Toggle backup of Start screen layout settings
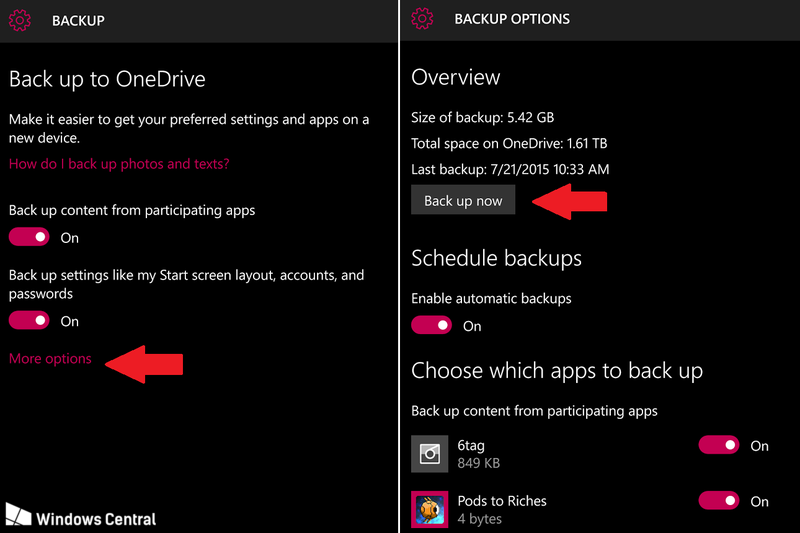The width and height of the screenshot is (800, 533). coord(29,320)
